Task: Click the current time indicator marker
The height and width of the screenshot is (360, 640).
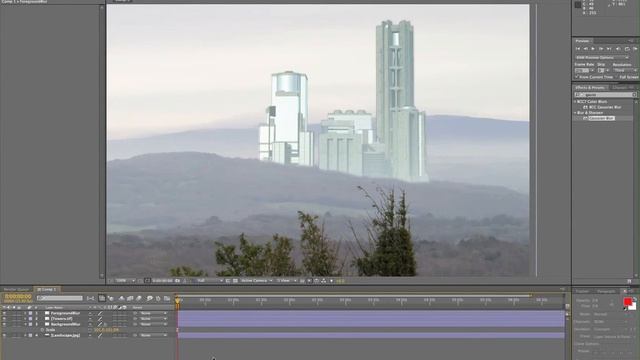Action: point(177,301)
